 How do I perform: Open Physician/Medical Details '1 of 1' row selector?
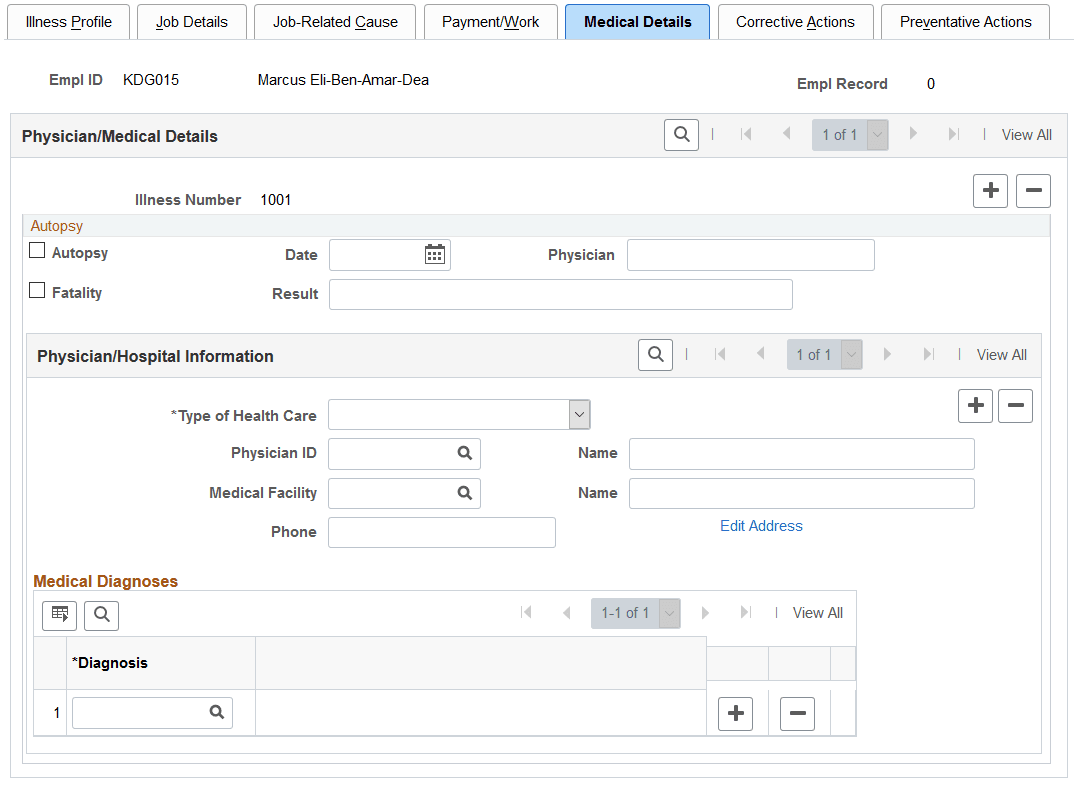(850, 135)
